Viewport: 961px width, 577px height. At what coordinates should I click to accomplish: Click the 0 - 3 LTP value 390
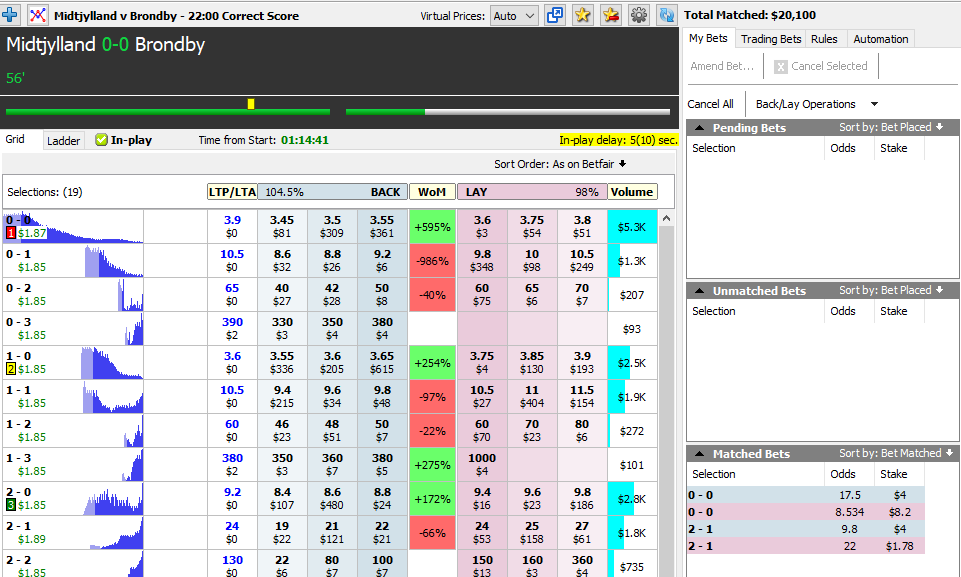232,322
